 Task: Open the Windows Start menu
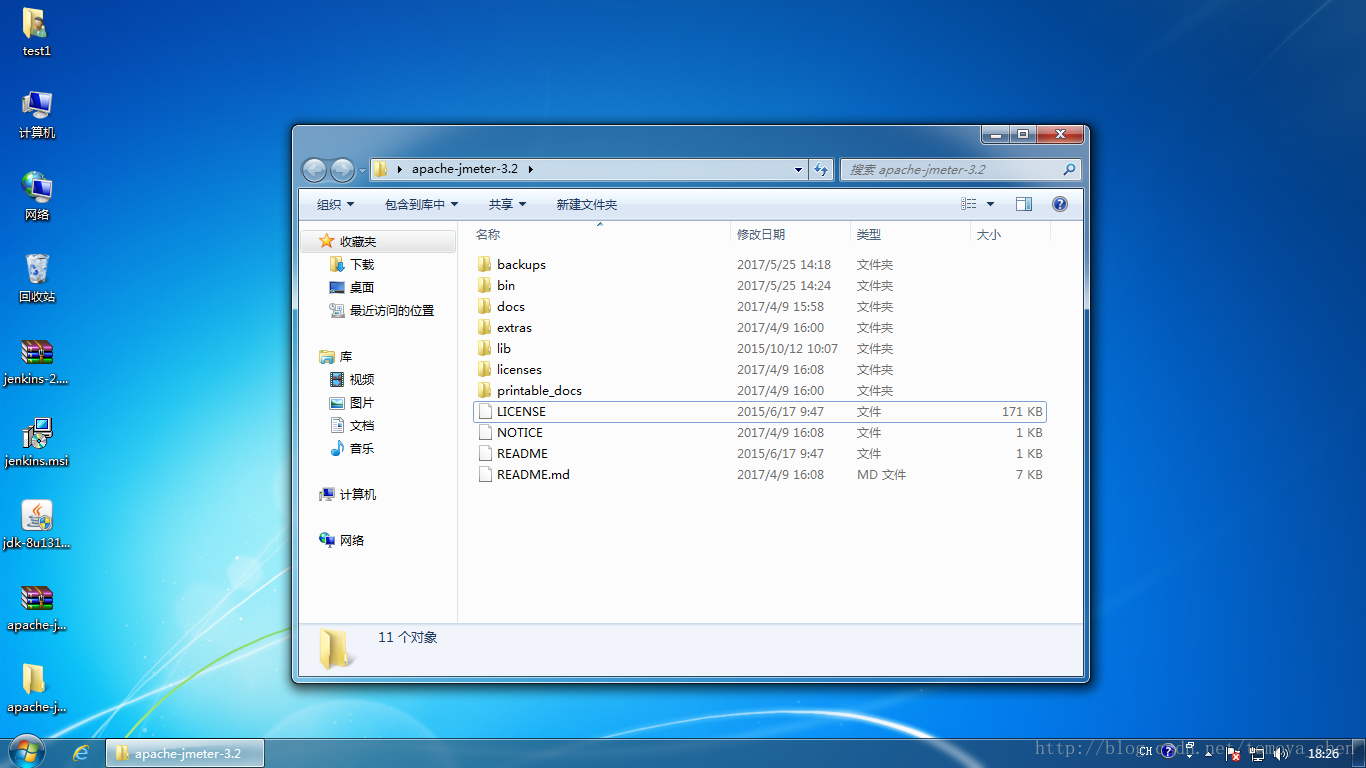coord(27,752)
